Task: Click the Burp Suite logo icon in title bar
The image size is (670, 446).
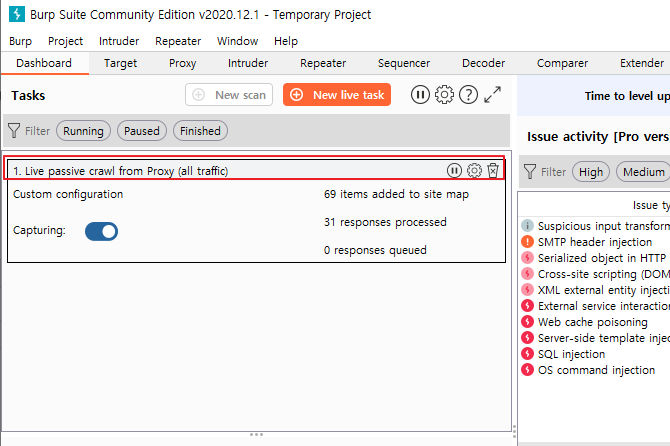Action: tap(17, 14)
